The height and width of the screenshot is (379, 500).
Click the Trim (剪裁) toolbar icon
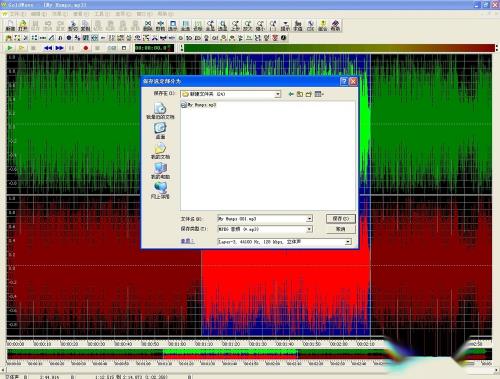160,25
